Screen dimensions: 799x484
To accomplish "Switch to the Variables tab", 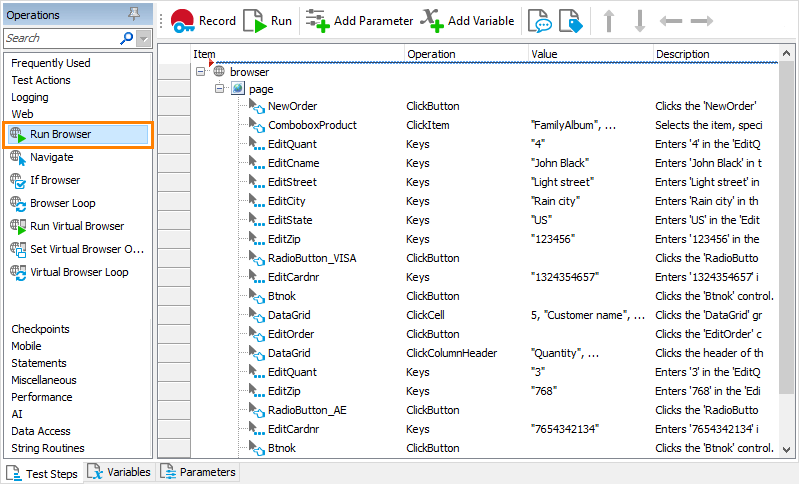I will 119,472.
